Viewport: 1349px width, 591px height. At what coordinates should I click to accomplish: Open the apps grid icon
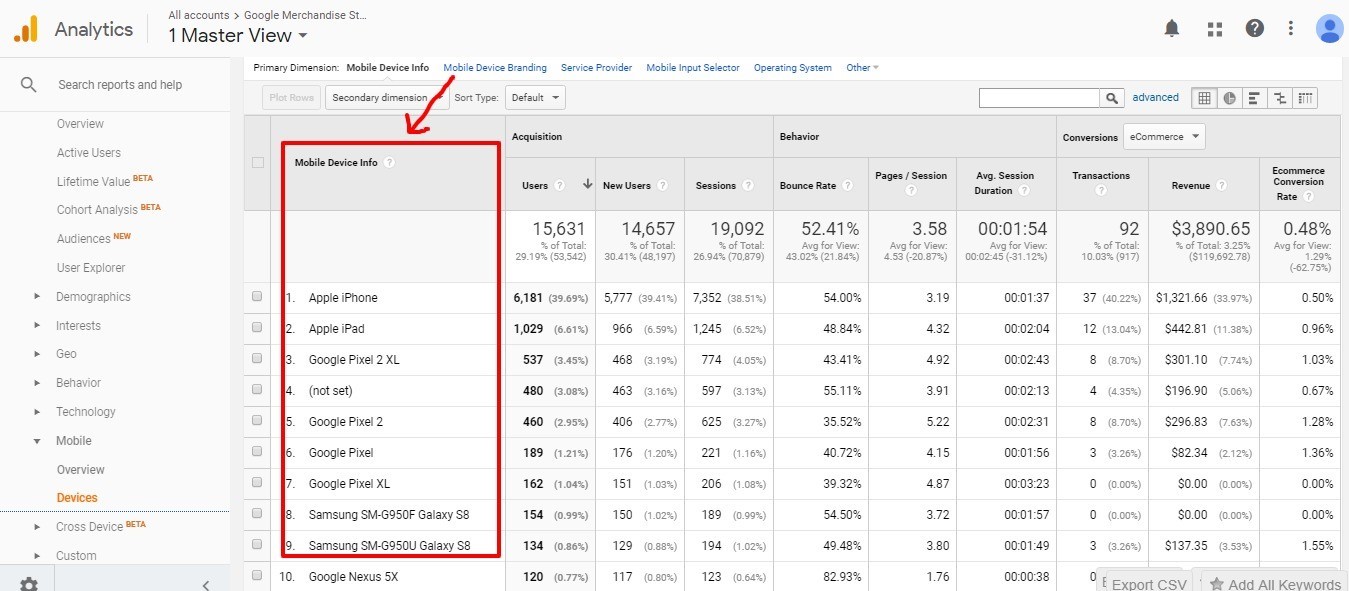point(1215,29)
